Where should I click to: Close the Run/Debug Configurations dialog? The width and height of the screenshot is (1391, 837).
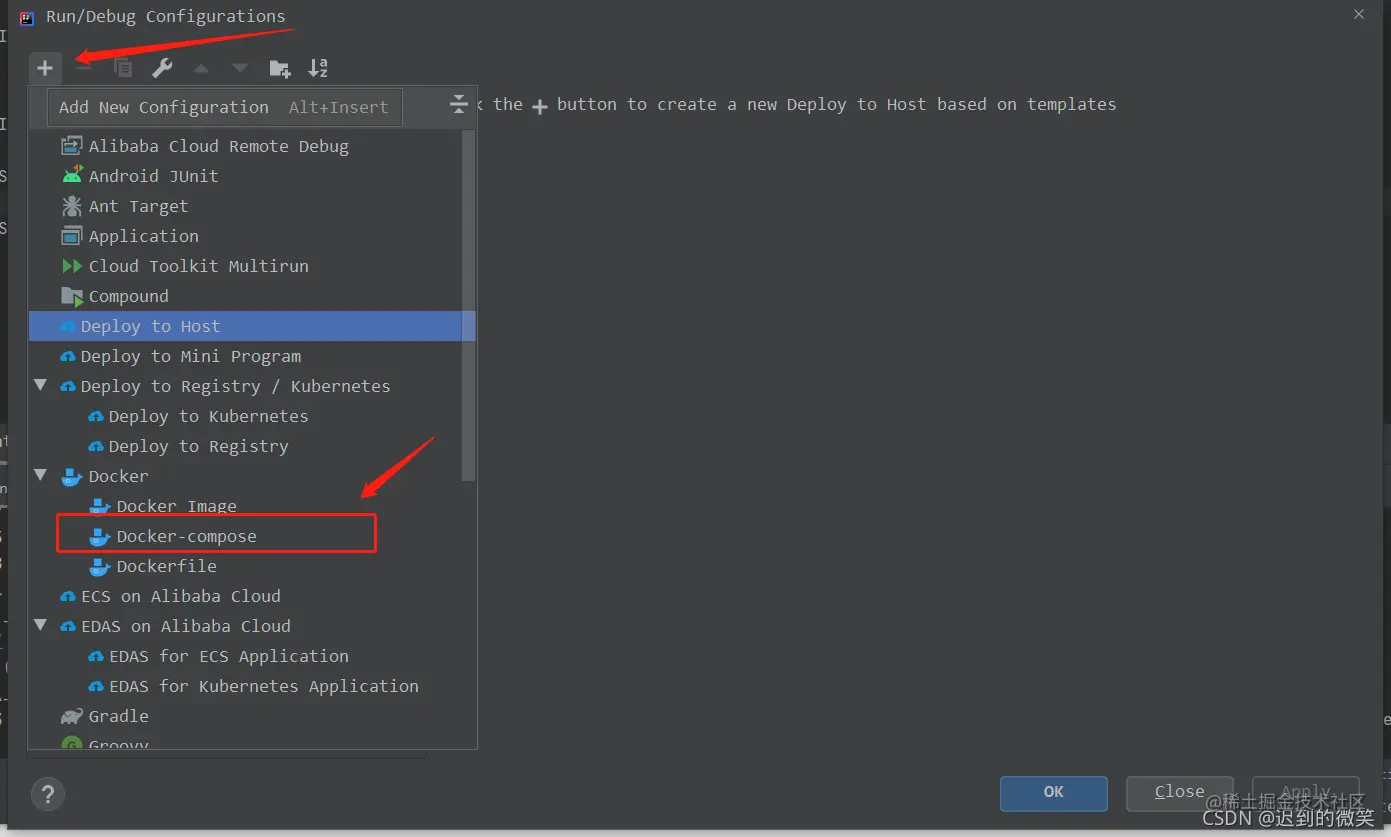[1359, 15]
